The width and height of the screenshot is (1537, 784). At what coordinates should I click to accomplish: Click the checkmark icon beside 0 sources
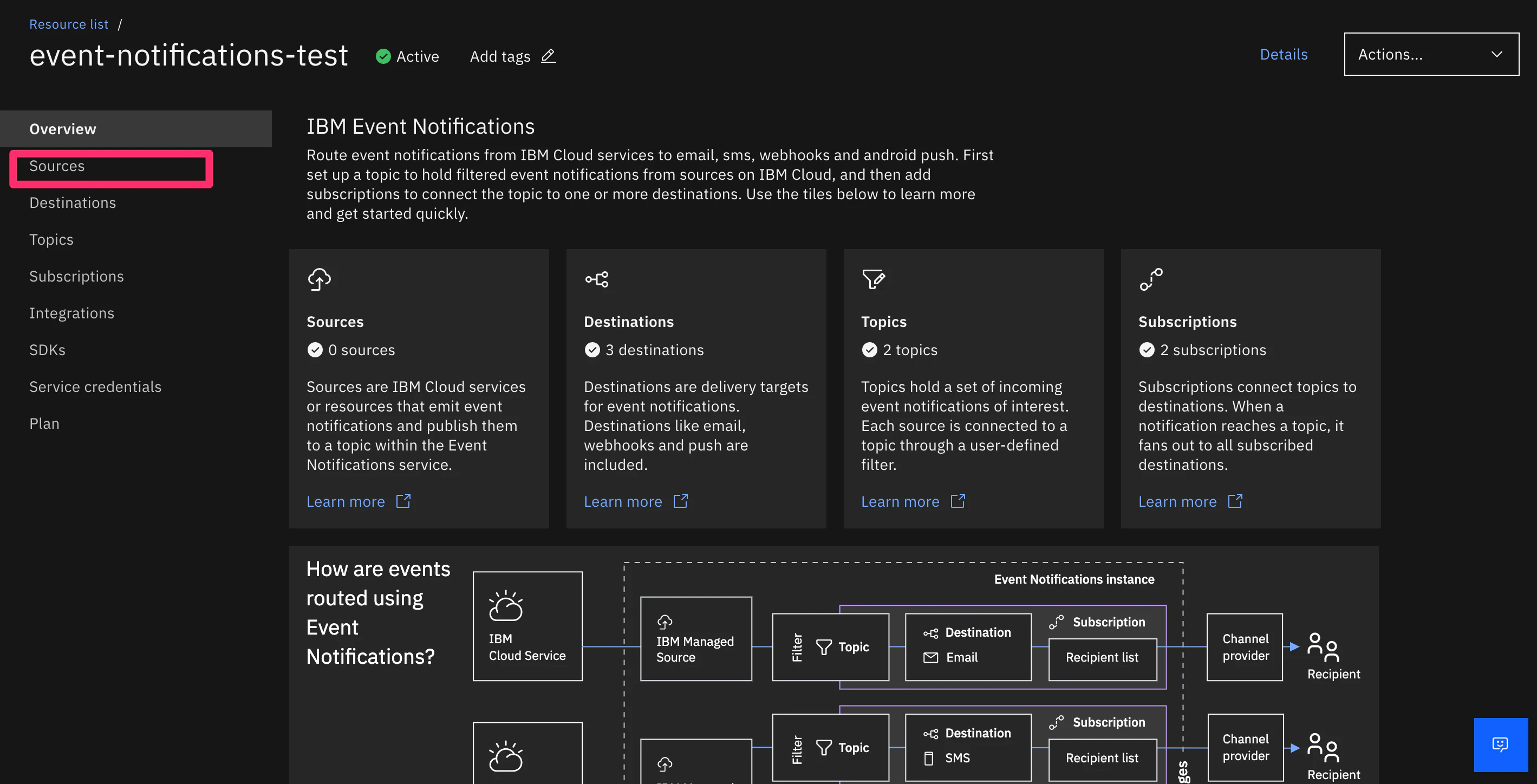point(315,350)
